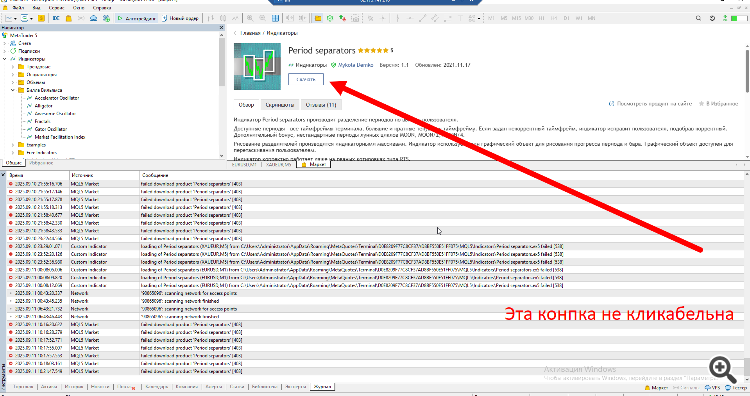Add product to favorites star link
Image resolution: width=750 pixels, height=396 pixels.
coord(718,103)
